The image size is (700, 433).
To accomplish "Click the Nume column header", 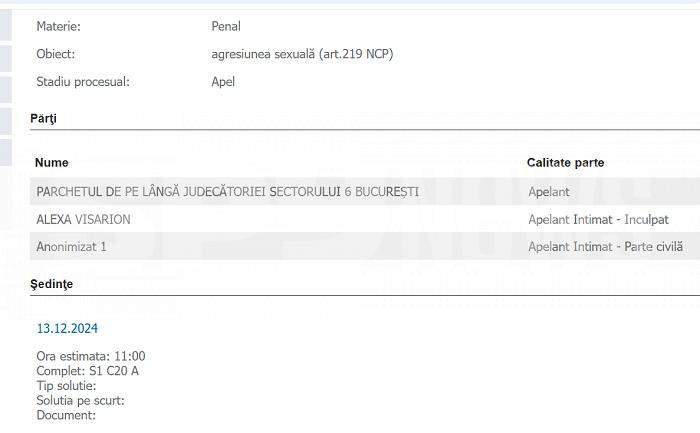I will 52,162.
